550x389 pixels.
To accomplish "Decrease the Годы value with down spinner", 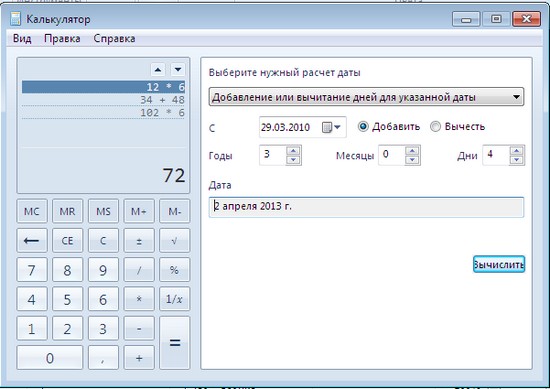I will (x=293, y=160).
